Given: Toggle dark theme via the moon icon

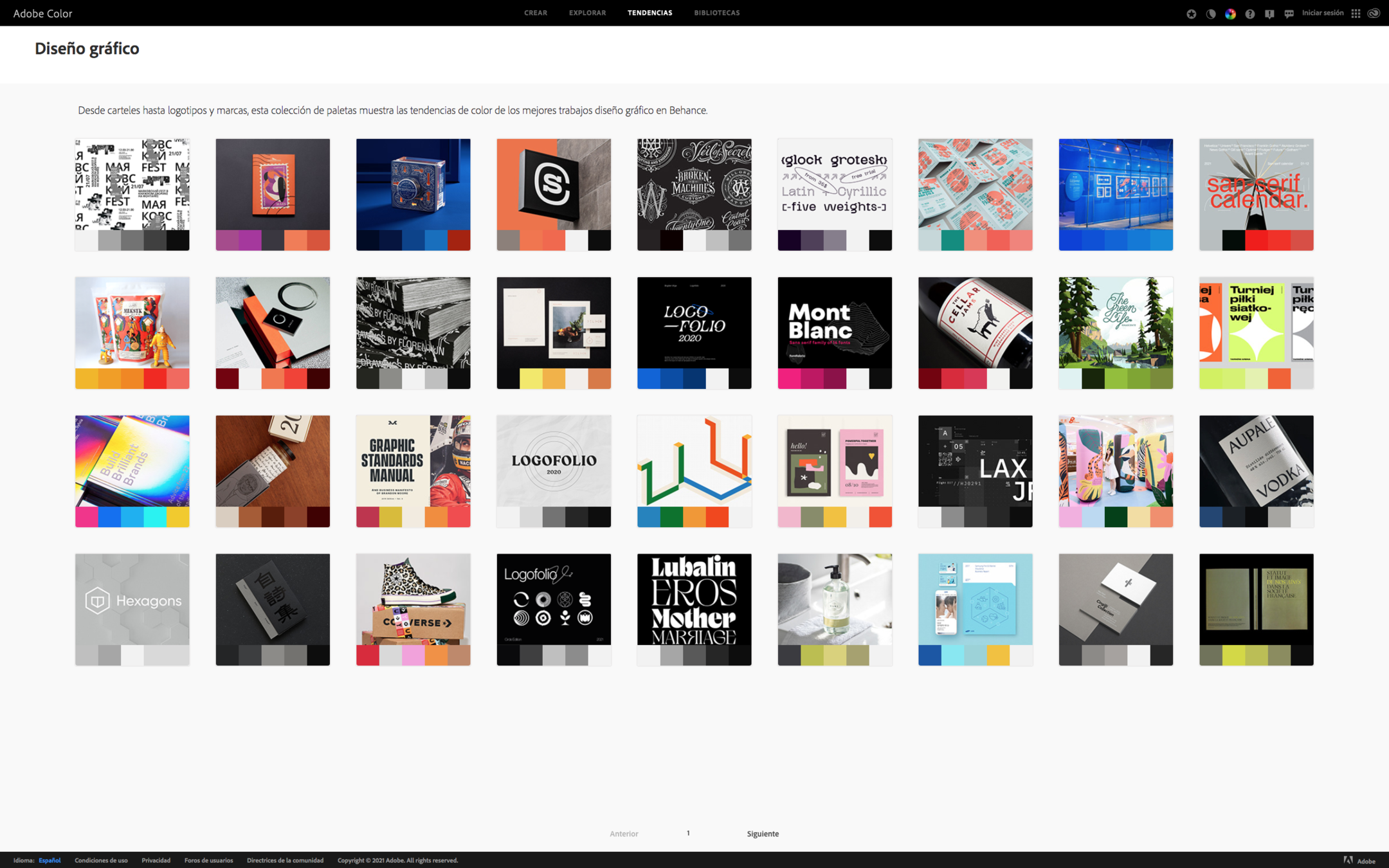Looking at the screenshot, I should pos(1211,14).
